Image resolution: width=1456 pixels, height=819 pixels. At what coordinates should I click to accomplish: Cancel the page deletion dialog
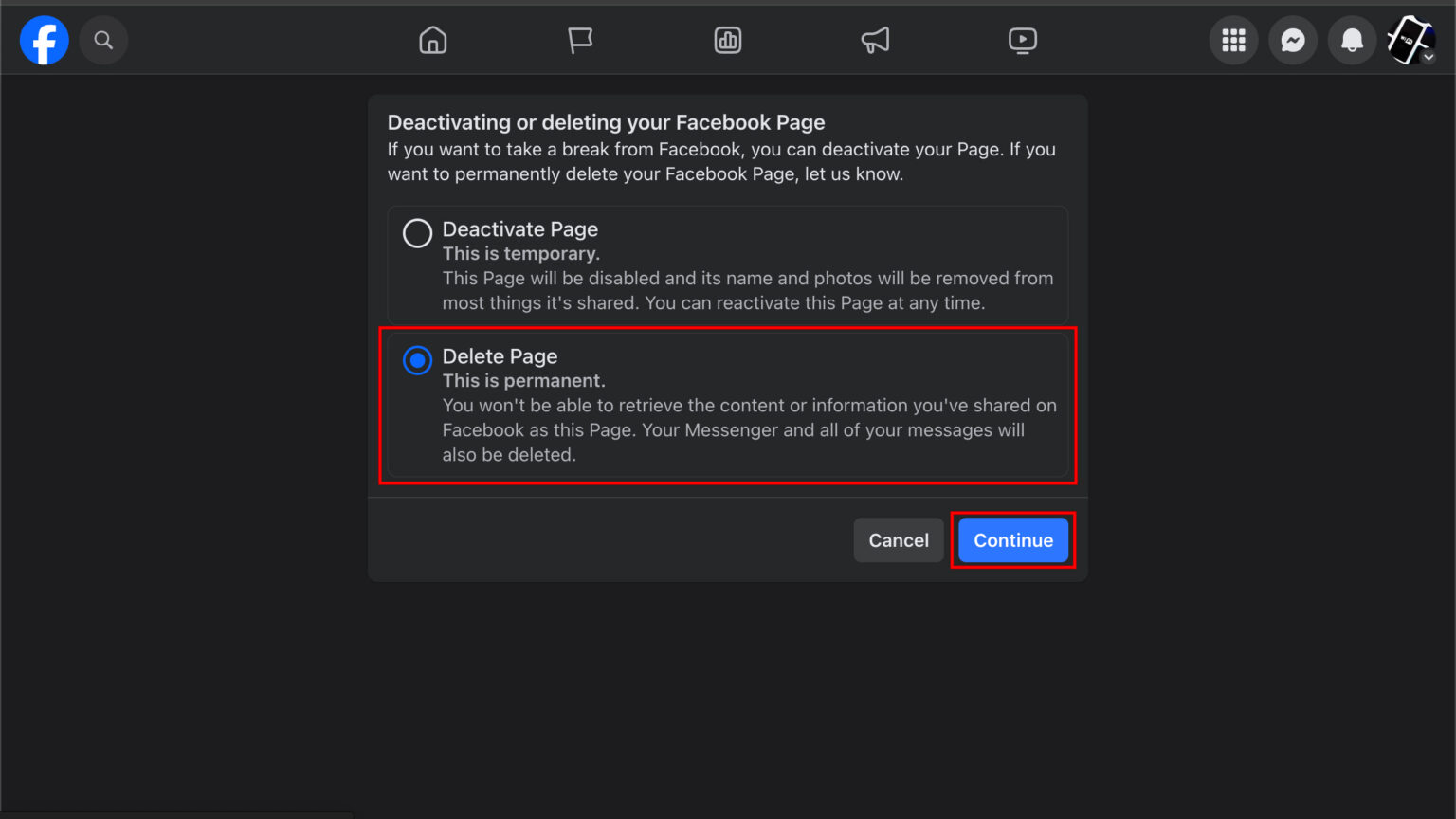click(898, 539)
